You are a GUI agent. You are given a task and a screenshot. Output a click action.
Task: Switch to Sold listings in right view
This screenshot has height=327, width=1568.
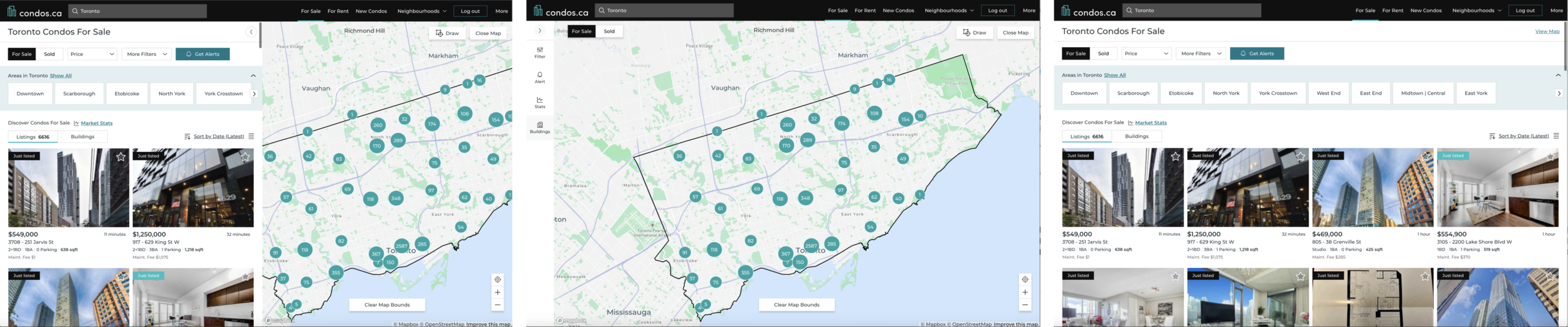tap(1103, 53)
